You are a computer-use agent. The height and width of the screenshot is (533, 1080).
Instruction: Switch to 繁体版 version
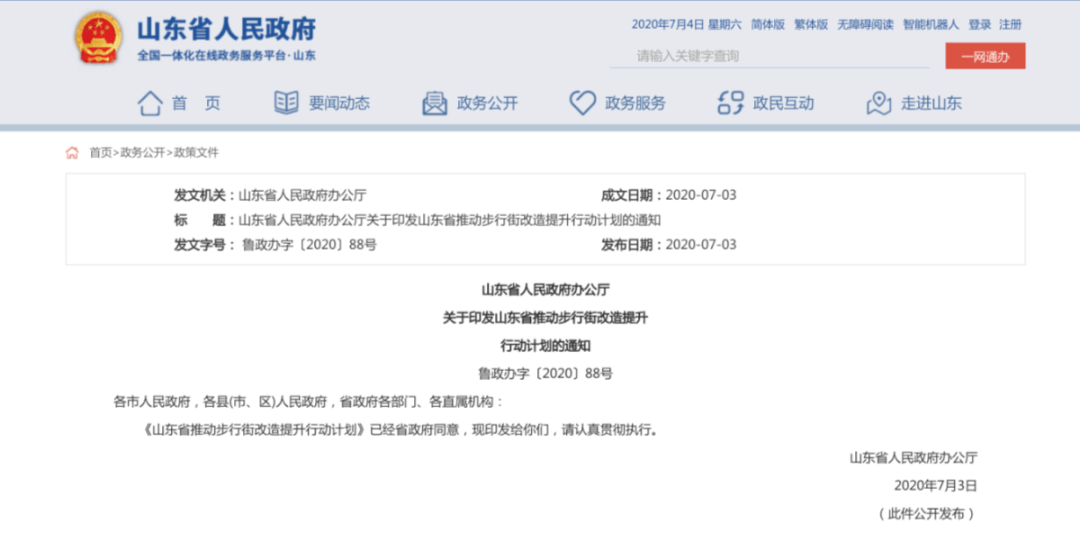coord(811,25)
